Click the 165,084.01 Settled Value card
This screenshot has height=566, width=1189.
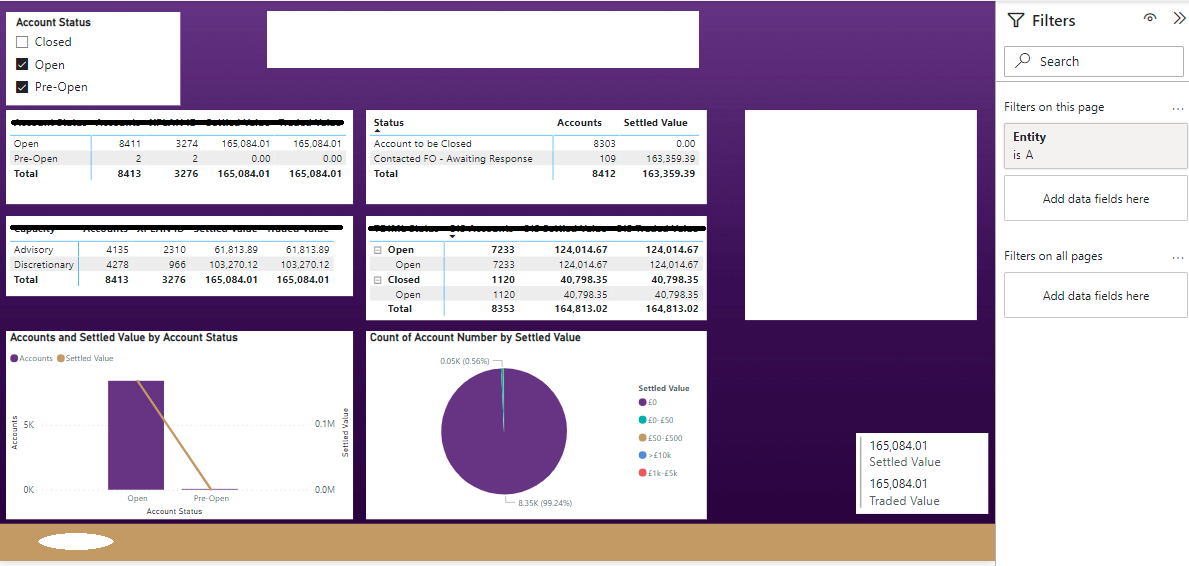[x=899, y=446]
